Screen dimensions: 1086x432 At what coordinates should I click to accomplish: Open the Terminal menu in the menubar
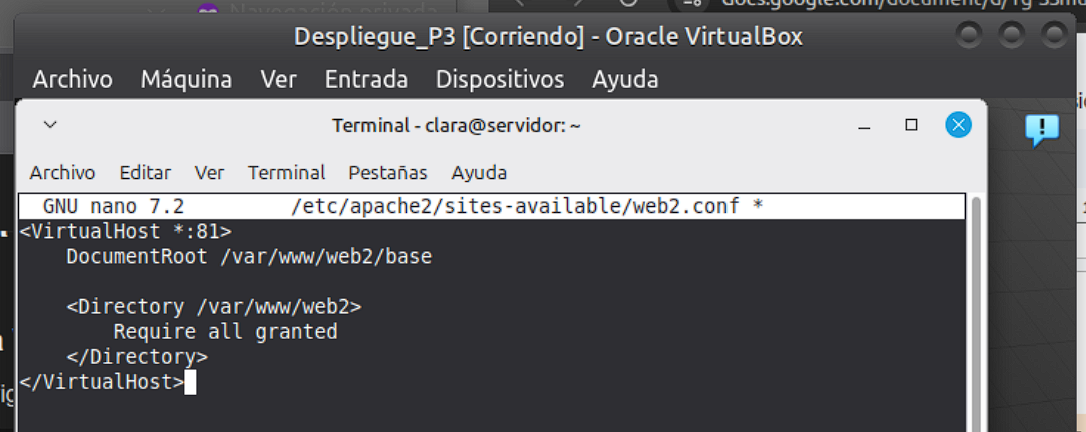(286, 173)
